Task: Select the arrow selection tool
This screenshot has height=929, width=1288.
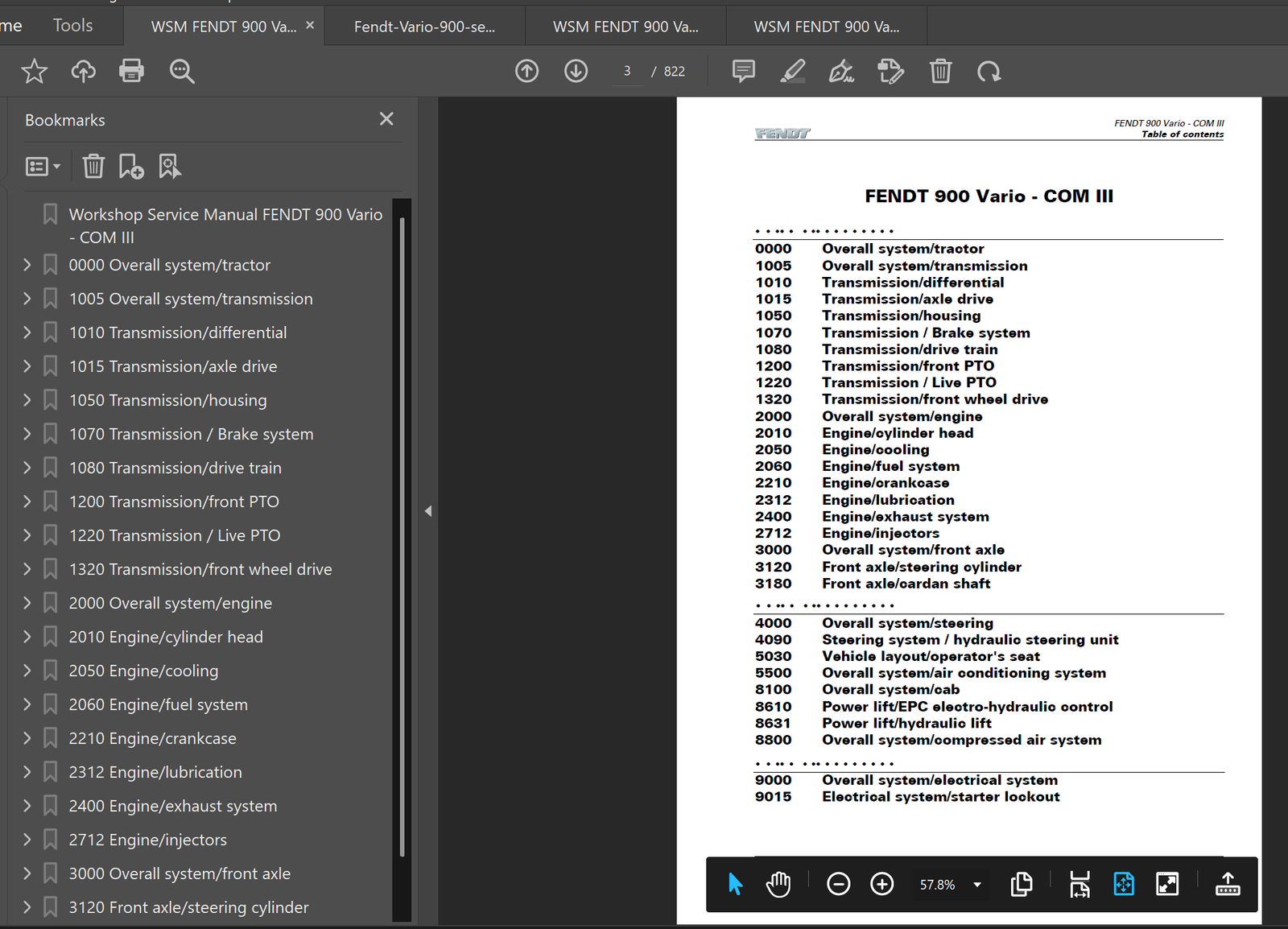Action: click(735, 884)
